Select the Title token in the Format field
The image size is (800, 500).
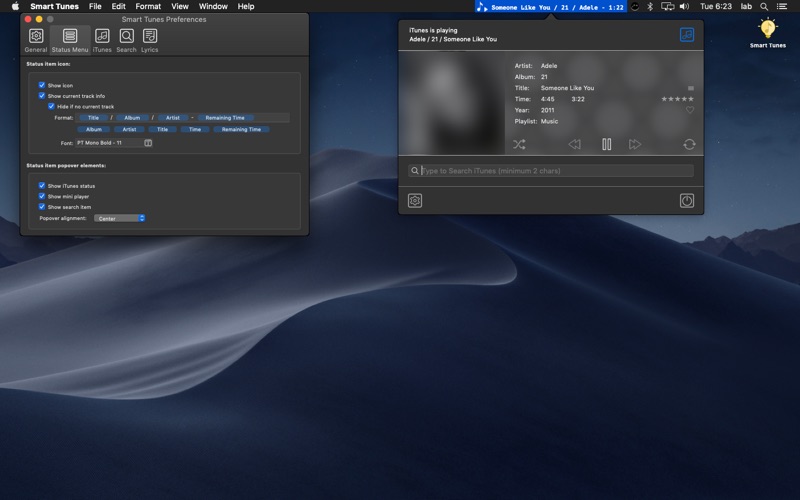93,118
